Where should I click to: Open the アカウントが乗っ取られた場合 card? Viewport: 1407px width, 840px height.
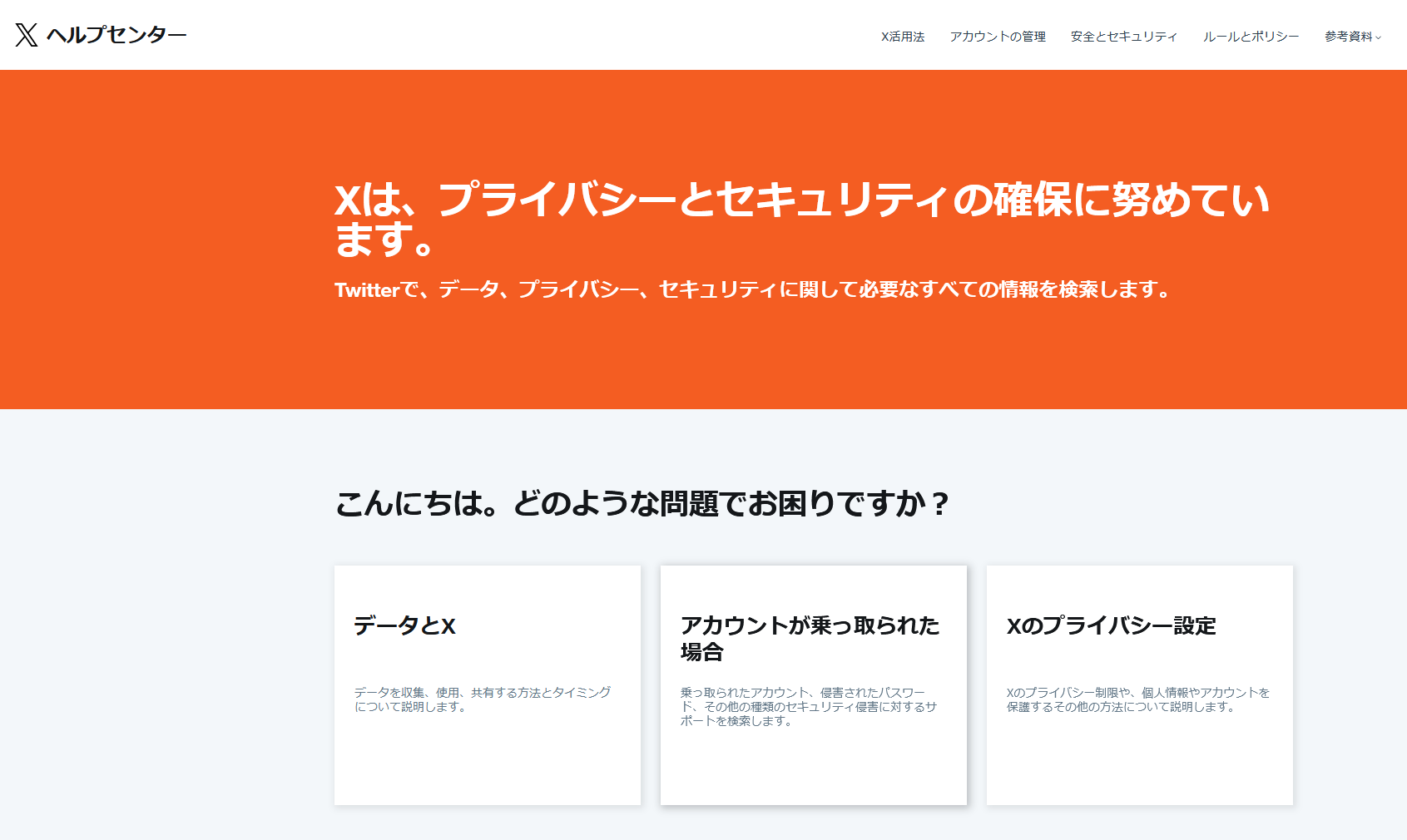(814, 685)
